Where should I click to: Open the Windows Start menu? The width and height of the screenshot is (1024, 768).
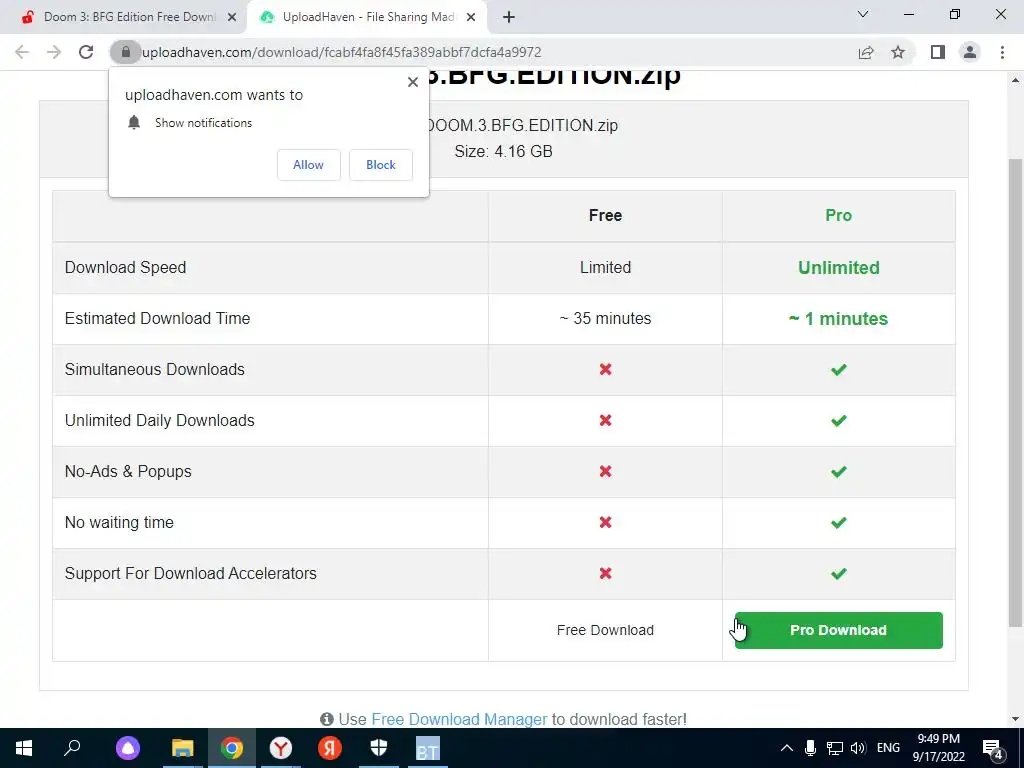pyautogui.click(x=24, y=748)
